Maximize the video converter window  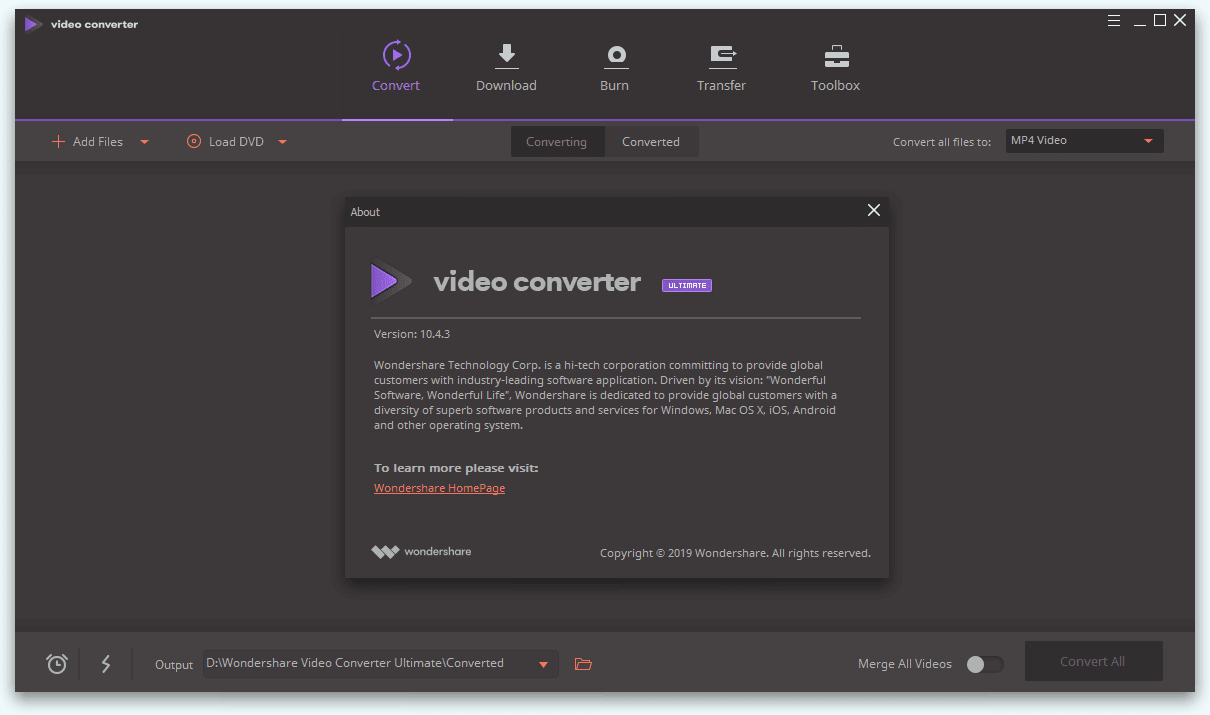pos(1160,21)
